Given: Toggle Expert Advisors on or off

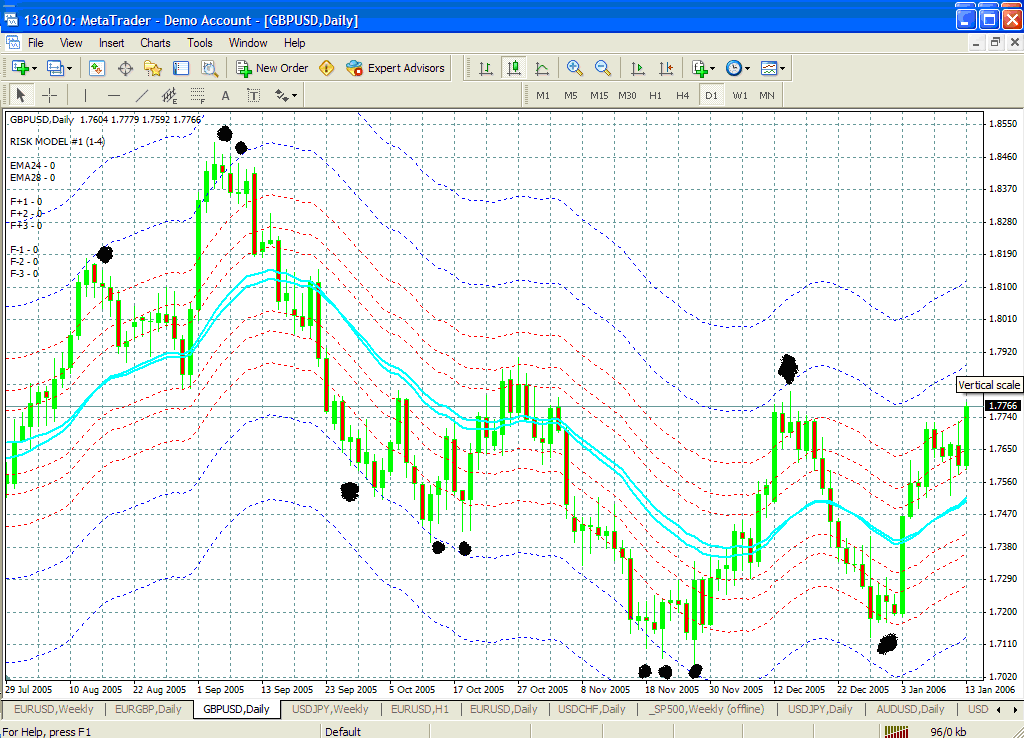Looking at the screenshot, I should [x=395, y=68].
